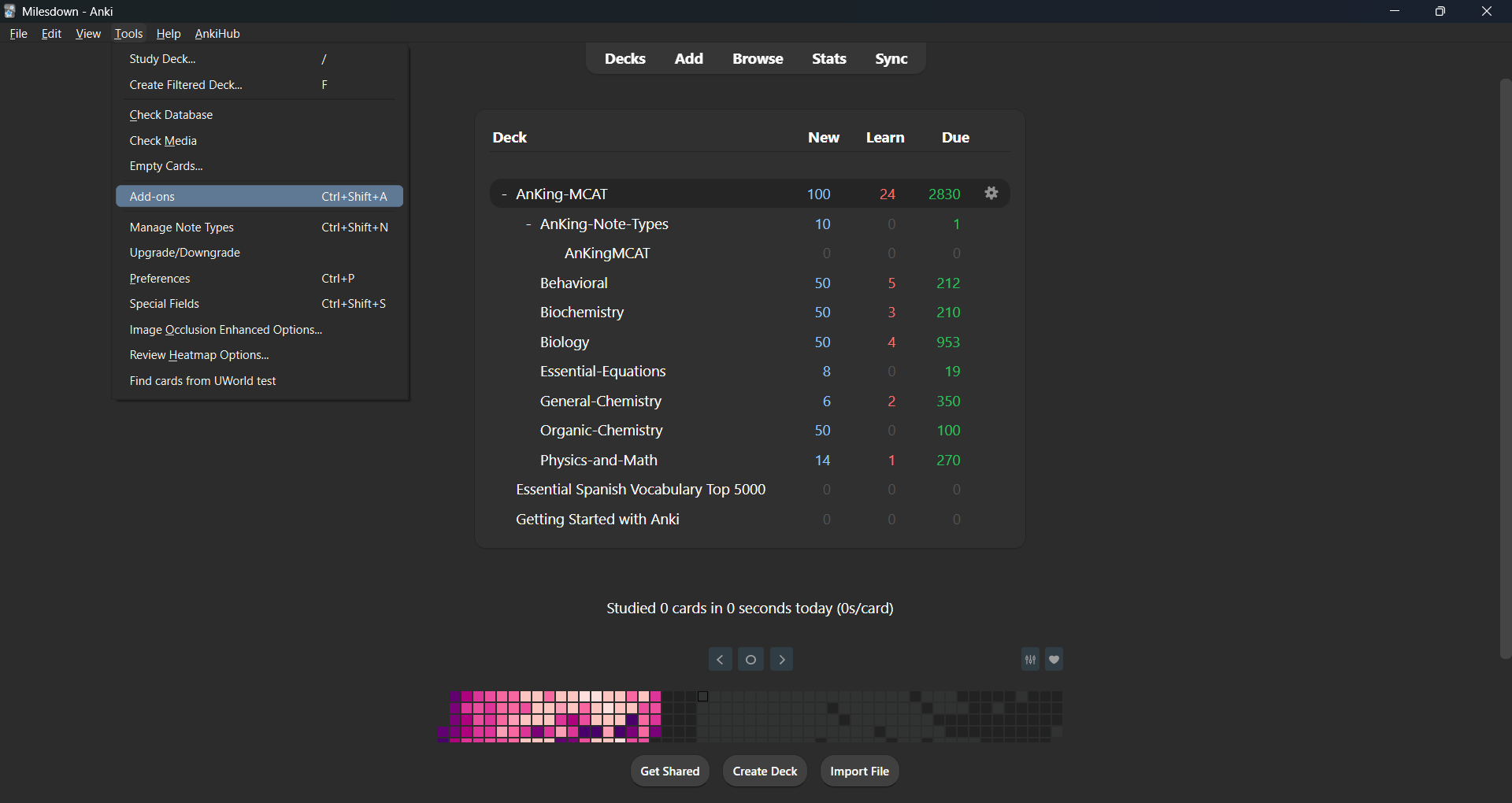This screenshot has width=1512, height=803.
Task: Click the Import File button
Action: pyautogui.click(x=860, y=772)
